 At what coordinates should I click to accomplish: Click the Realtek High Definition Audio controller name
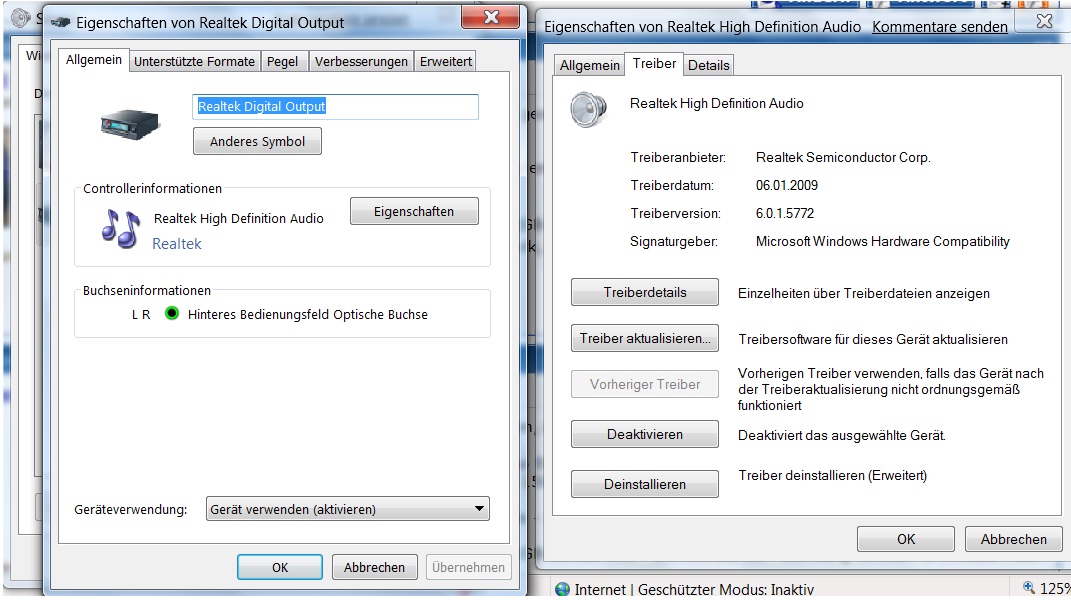238,219
